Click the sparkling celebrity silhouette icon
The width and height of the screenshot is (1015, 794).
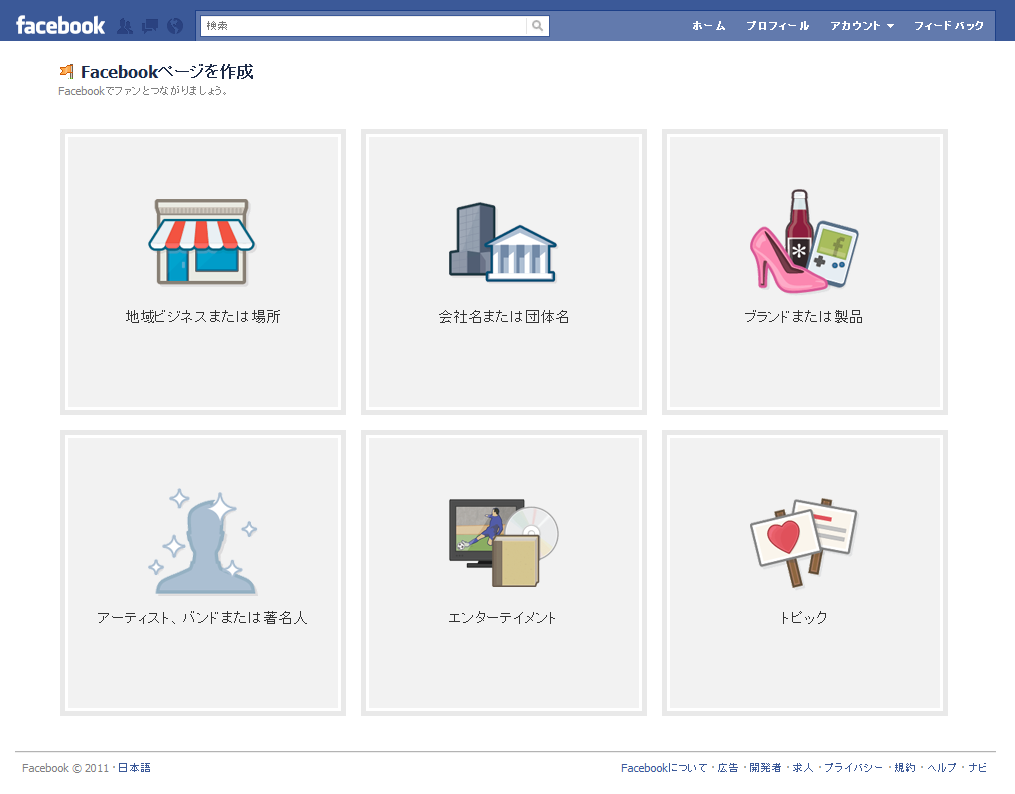click(203, 542)
